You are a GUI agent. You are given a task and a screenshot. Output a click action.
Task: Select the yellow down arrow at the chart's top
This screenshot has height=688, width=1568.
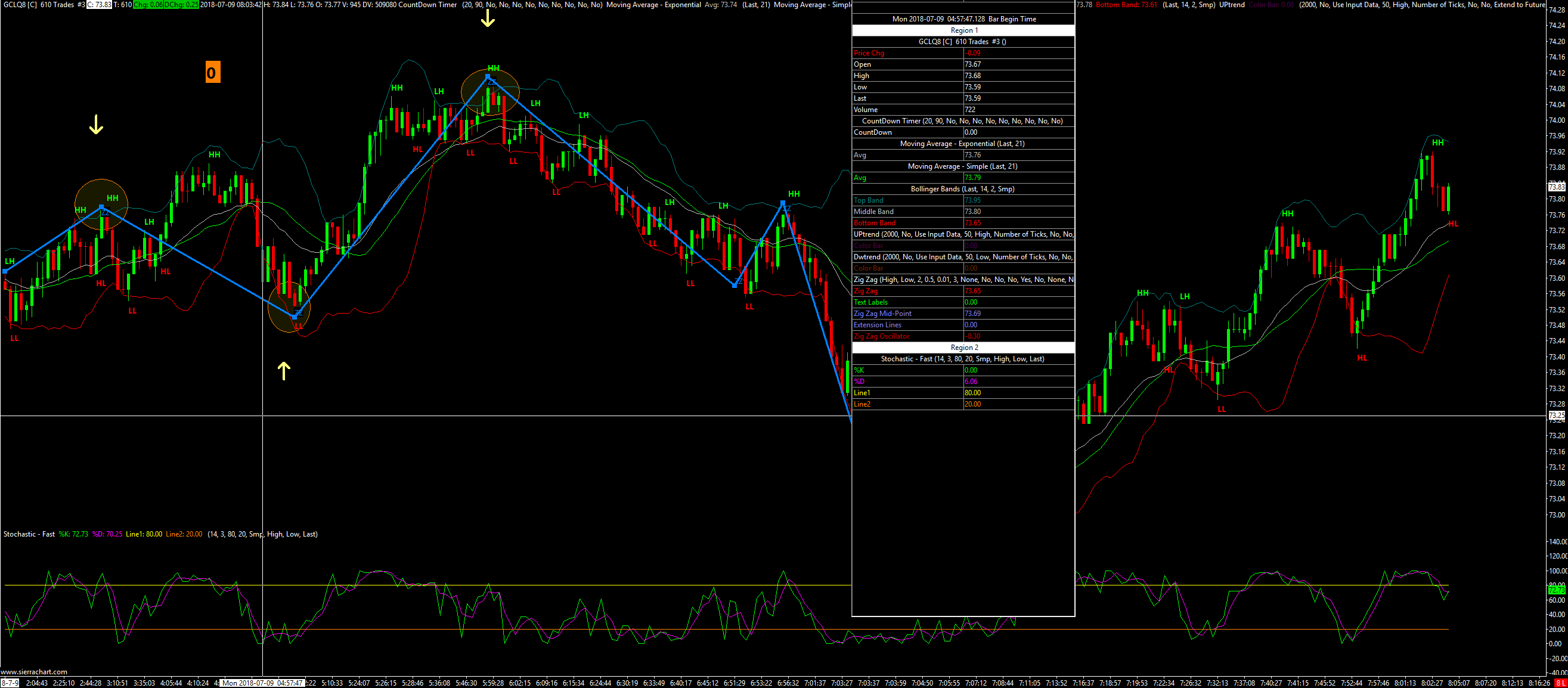488,18
